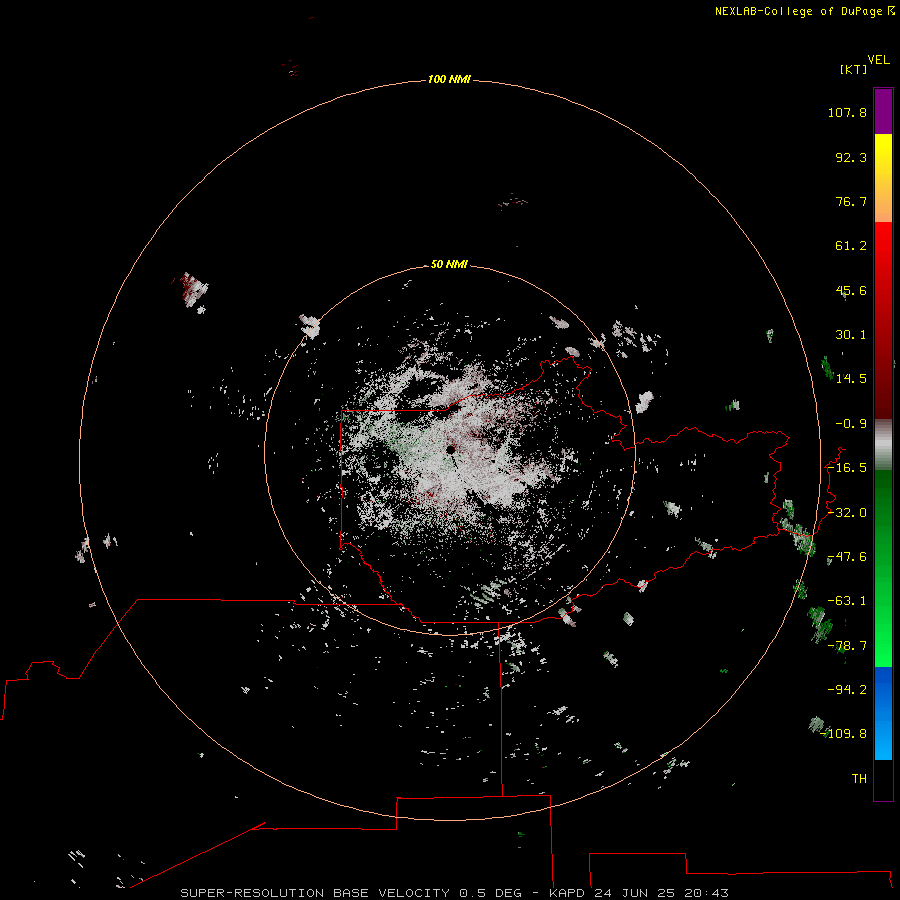This screenshot has width=900, height=900.
Task: Click the -0.9 velocity legend value
Action: (851, 424)
